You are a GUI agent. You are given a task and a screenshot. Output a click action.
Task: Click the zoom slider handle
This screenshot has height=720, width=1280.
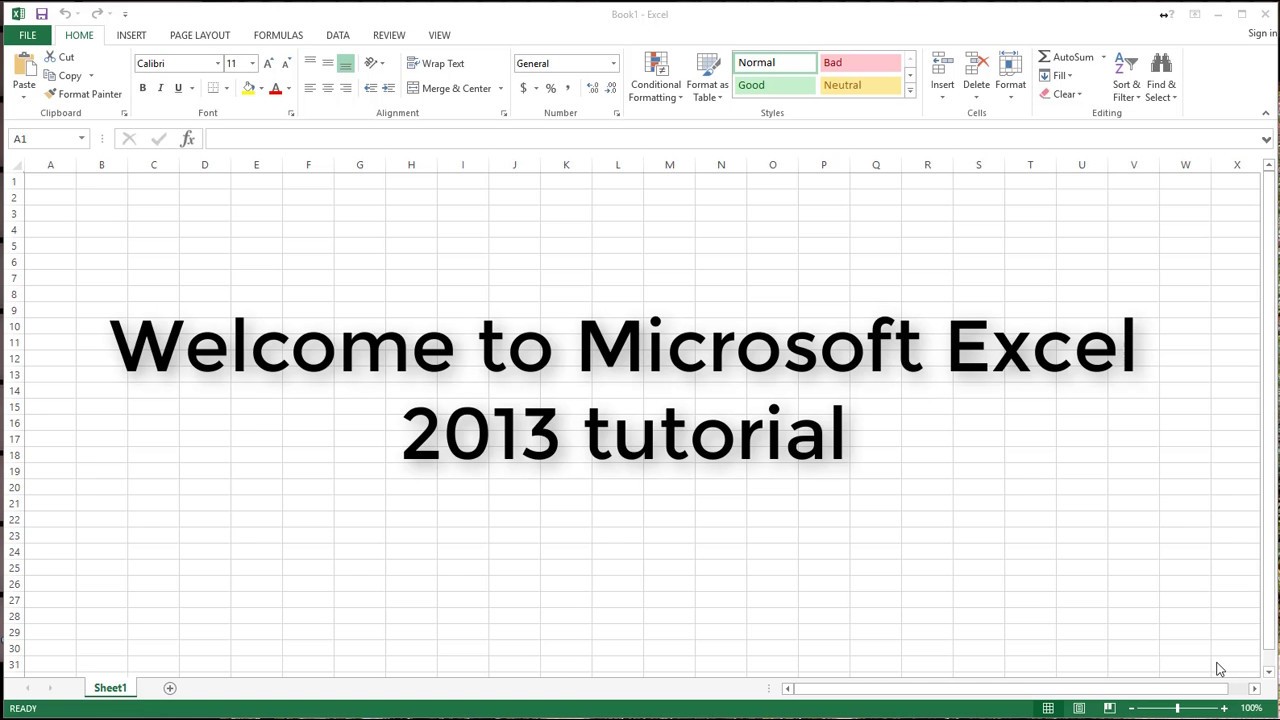coord(1177,708)
